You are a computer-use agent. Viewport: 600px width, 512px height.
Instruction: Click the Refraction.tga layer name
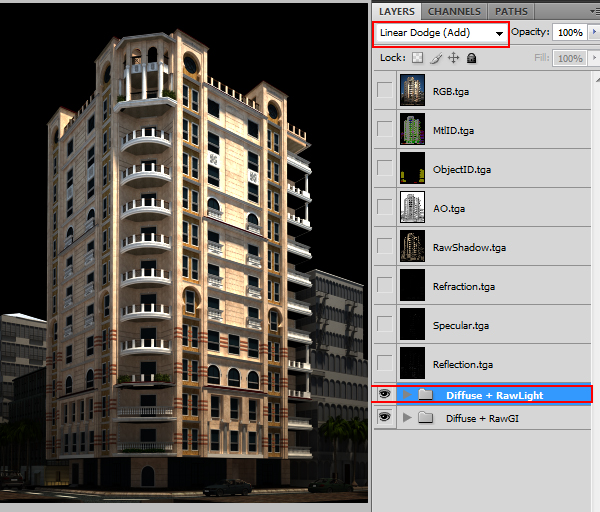(464, 287)
